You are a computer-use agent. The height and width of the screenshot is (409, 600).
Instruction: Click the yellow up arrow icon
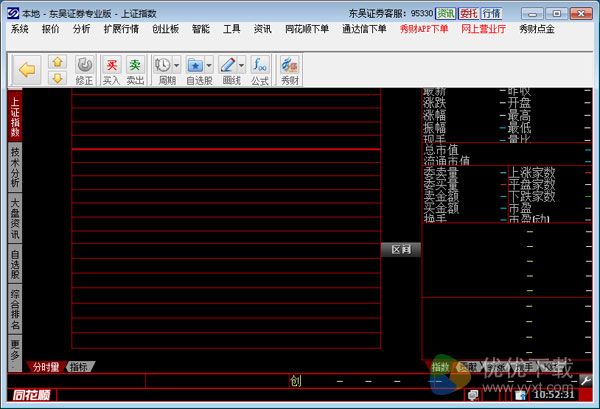coord(57,62)
